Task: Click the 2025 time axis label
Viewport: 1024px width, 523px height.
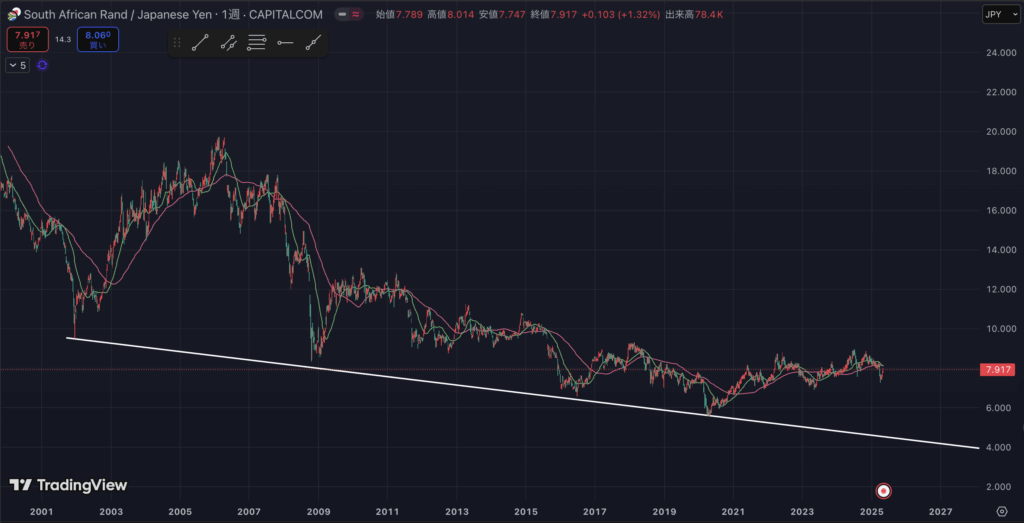Action: click(872, 510)
